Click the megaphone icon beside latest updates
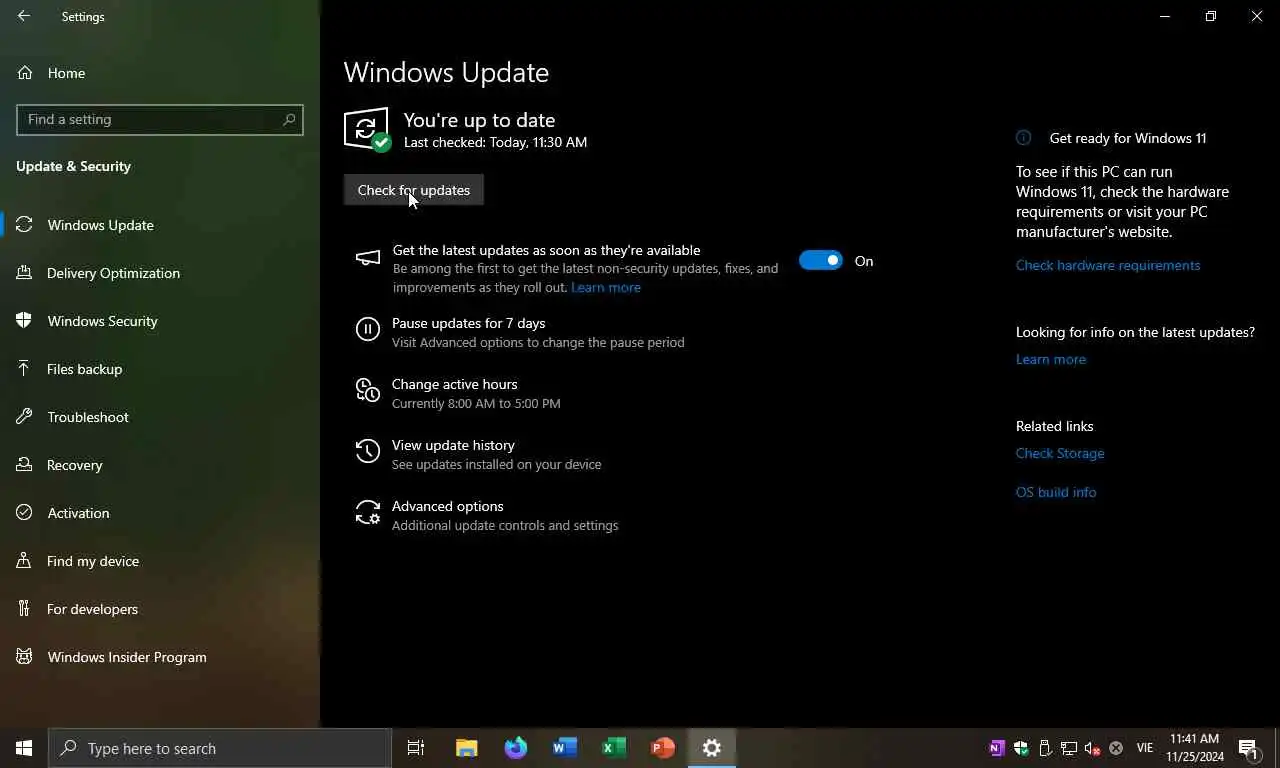 [367, 258]
